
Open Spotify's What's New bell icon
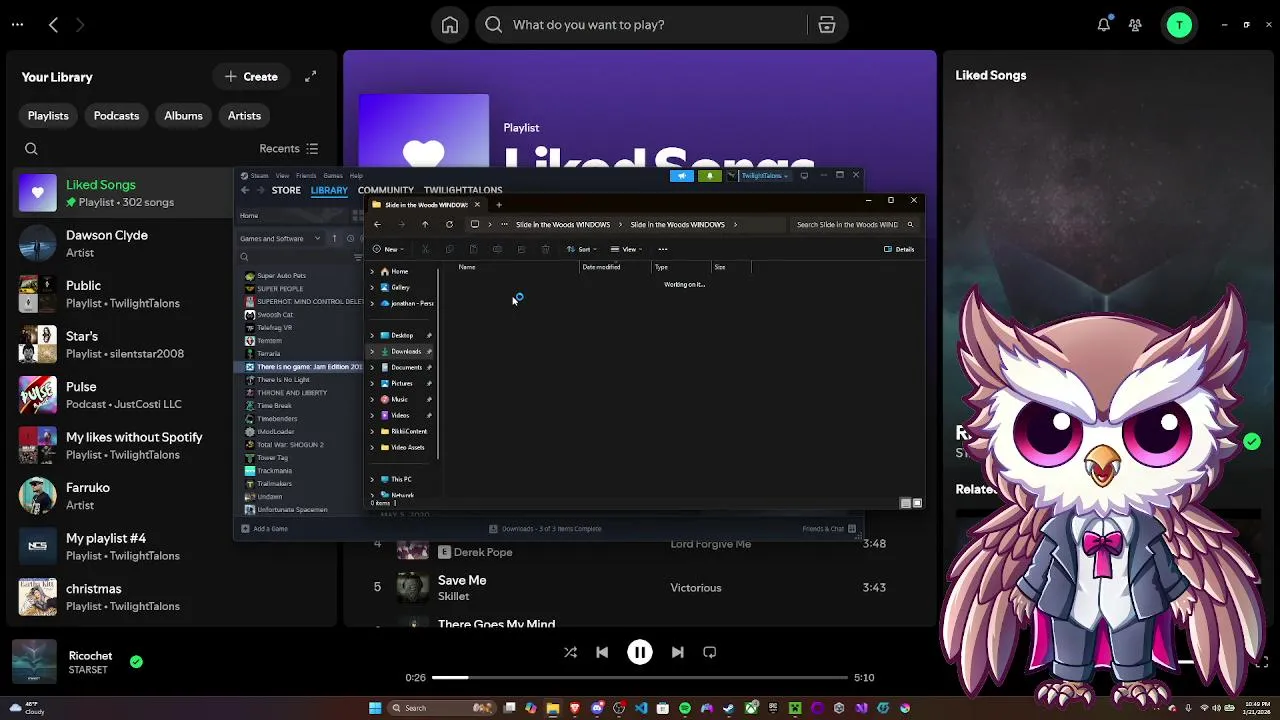coord(1104,25)
